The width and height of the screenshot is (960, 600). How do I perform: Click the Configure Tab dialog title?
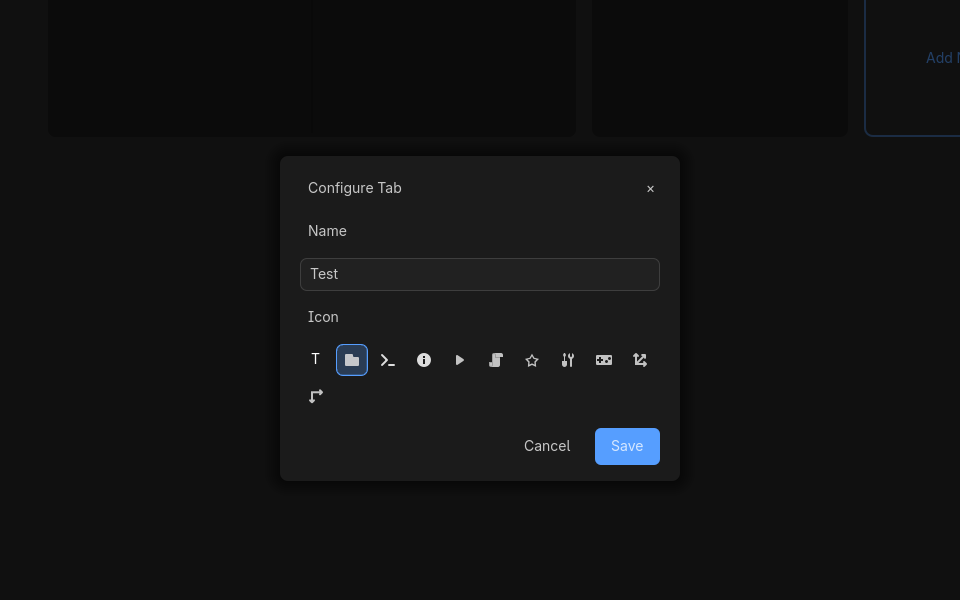[x=355, y=188]
